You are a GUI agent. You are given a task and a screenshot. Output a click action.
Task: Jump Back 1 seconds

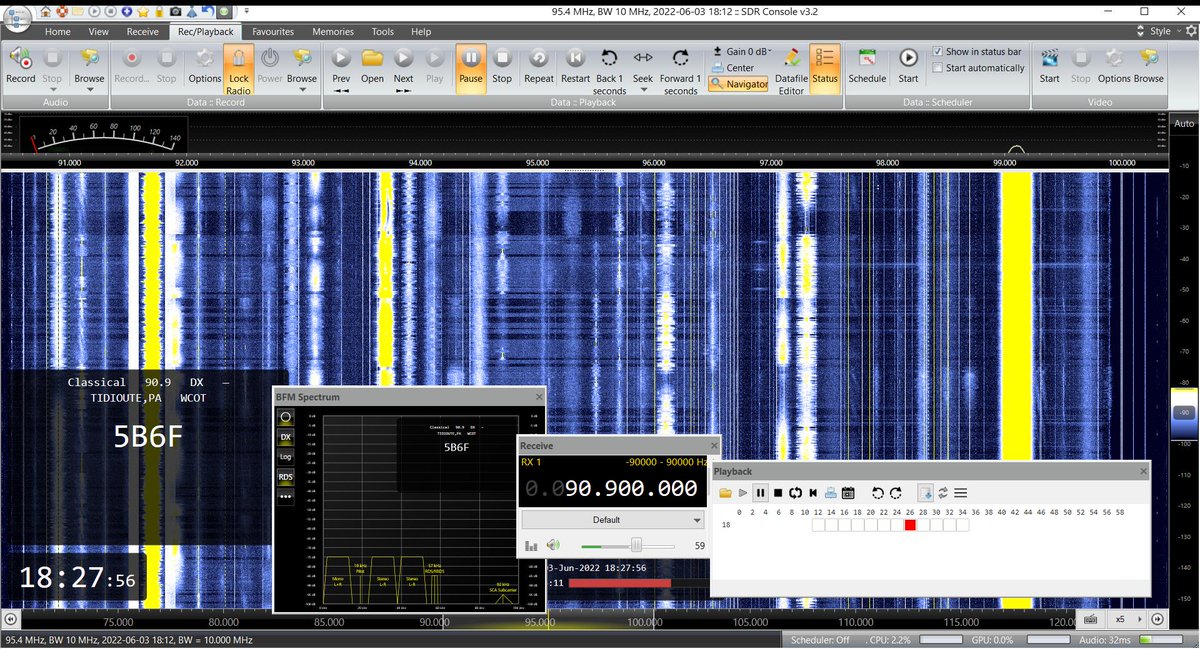tap(609, 70)
